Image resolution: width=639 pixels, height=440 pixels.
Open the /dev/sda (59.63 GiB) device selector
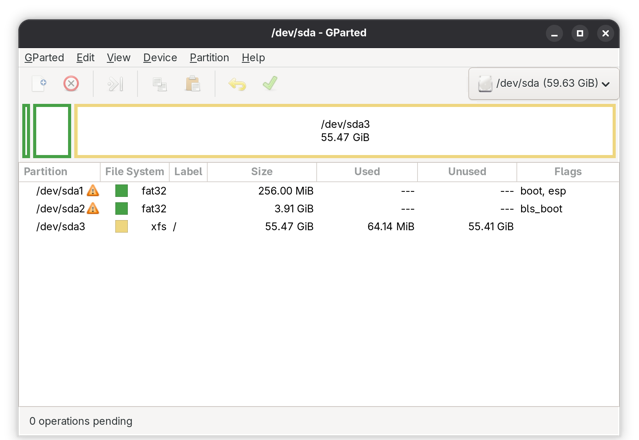(544, 84)
